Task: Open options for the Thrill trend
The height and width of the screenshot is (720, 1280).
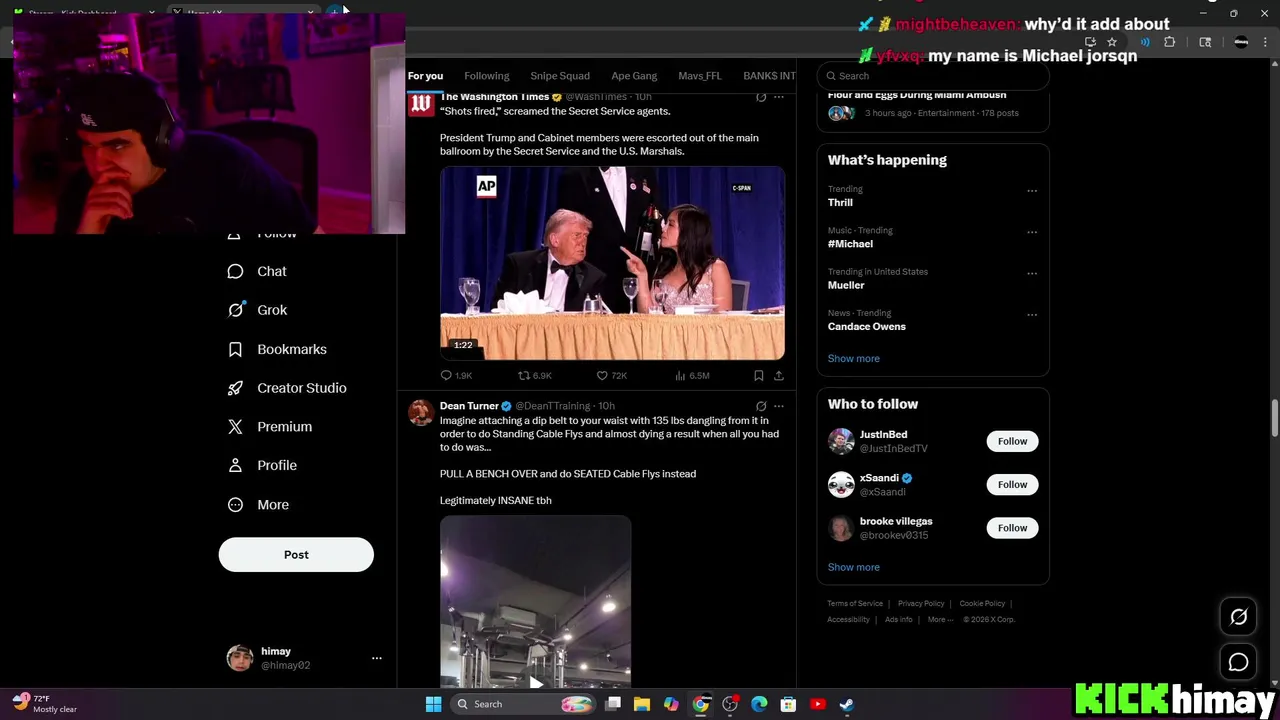Action: tap(1031, 191)
